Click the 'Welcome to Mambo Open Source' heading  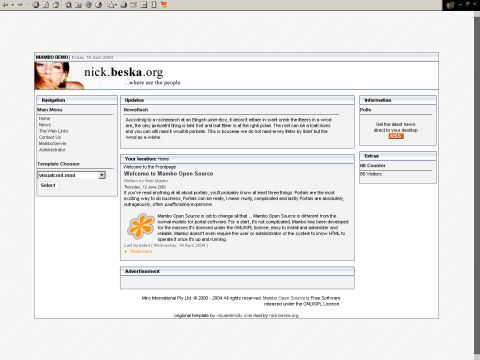(168, 174)
